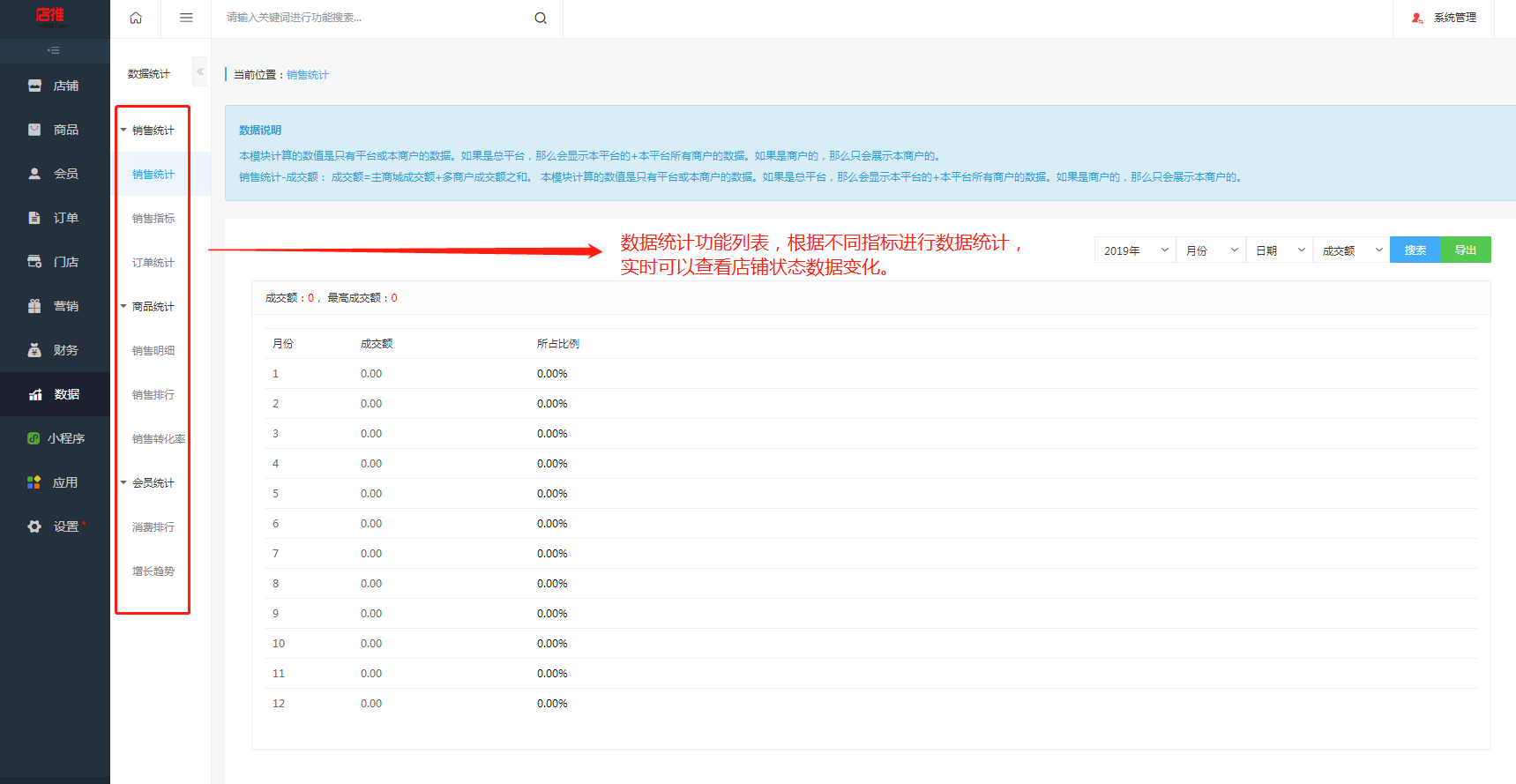The width and height of the screenshot is (1516, 784).
Task: Open the 订单 menu item
Action: [55, 218]
